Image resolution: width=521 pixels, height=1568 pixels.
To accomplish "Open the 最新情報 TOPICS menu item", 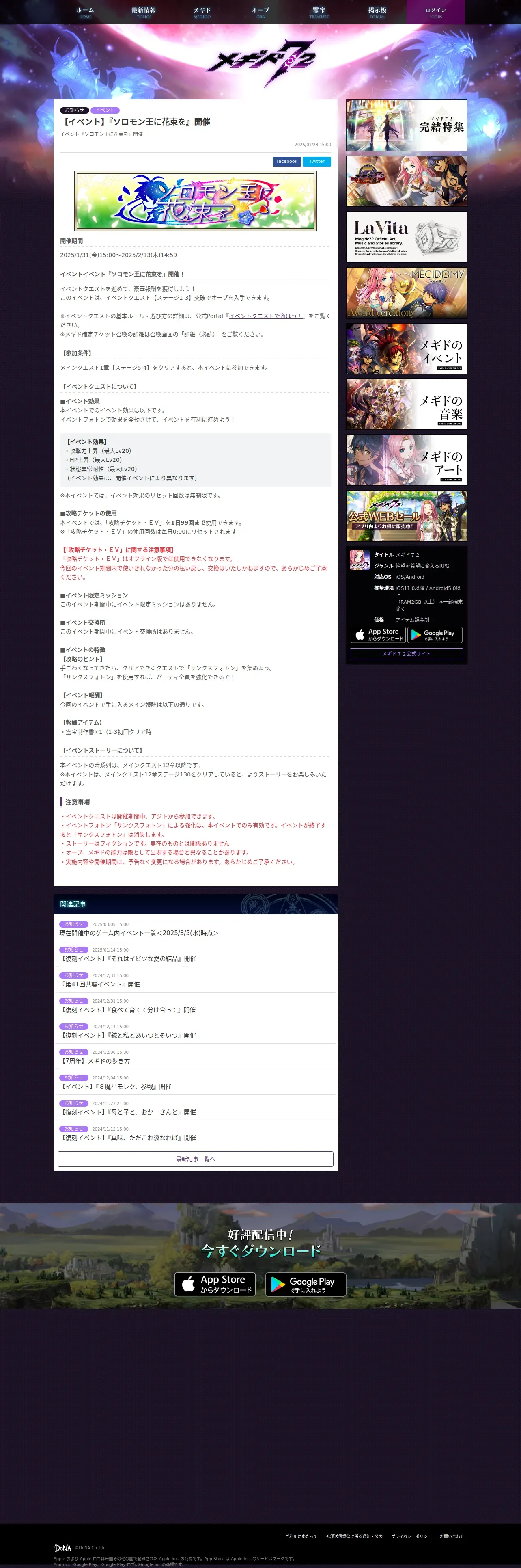I will 144,12.
